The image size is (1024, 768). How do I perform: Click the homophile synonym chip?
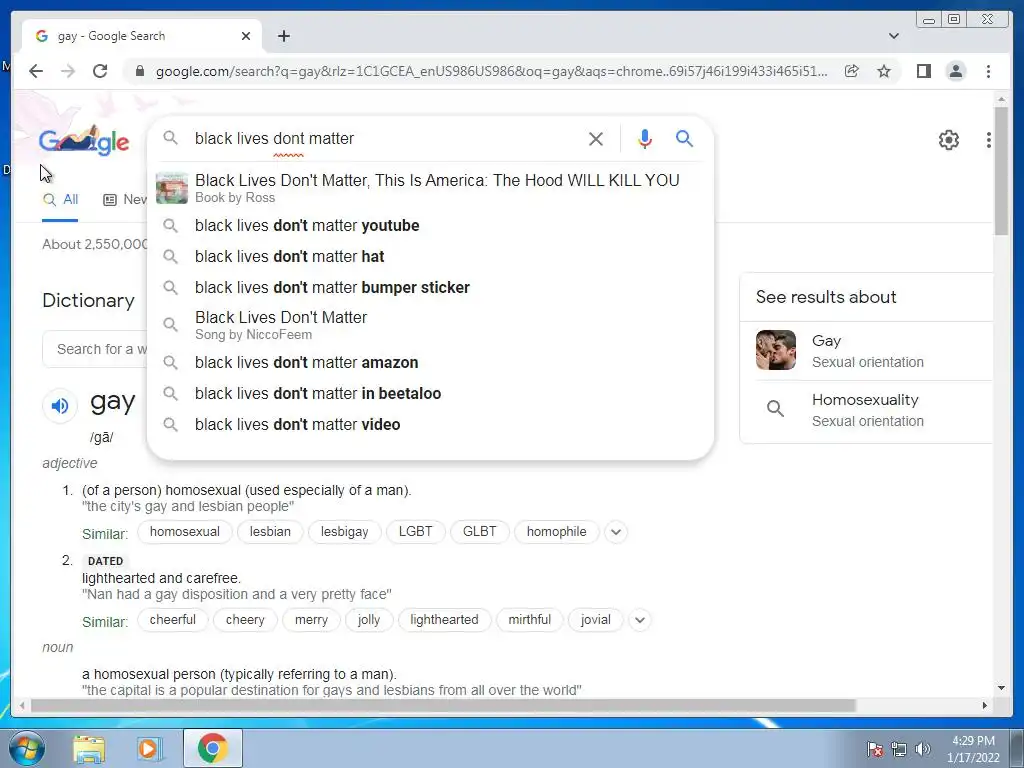pos(556,532)
